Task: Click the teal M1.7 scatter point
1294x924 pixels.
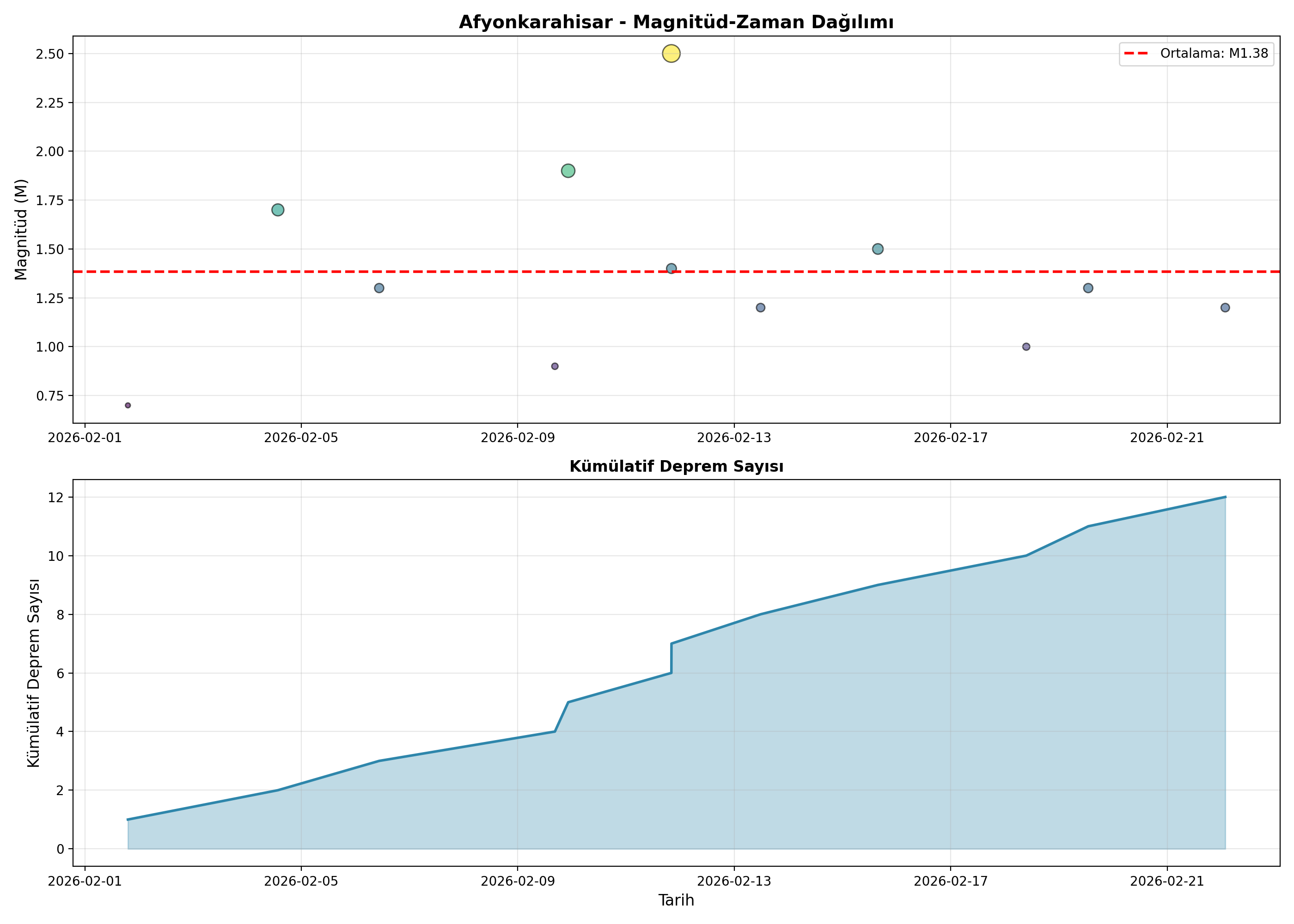Action: (278, 210)
